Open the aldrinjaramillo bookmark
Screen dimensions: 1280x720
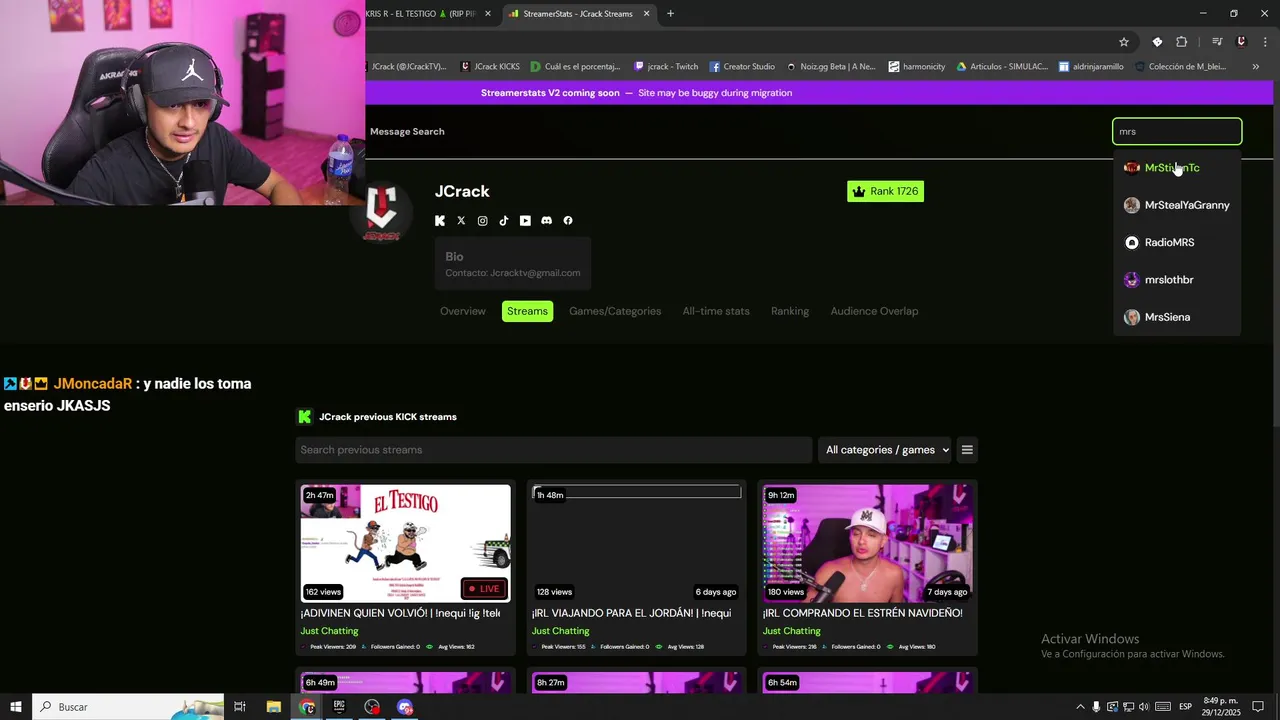pos(1091,67)
